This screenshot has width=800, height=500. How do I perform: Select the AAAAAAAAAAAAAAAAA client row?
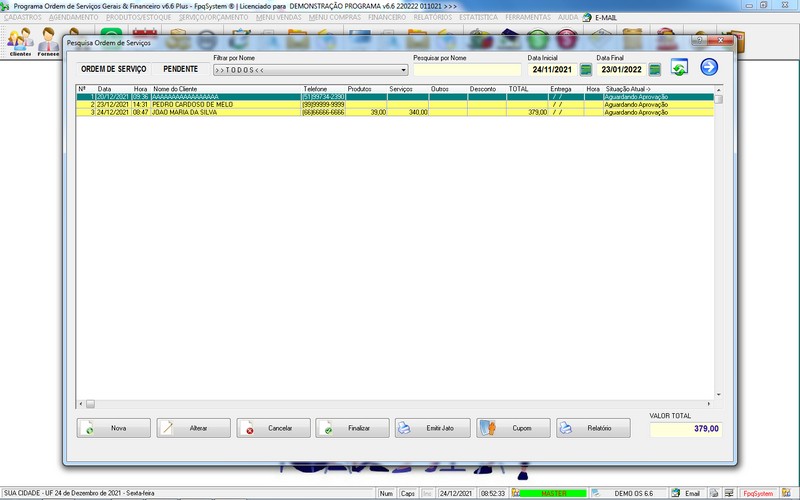395,97
